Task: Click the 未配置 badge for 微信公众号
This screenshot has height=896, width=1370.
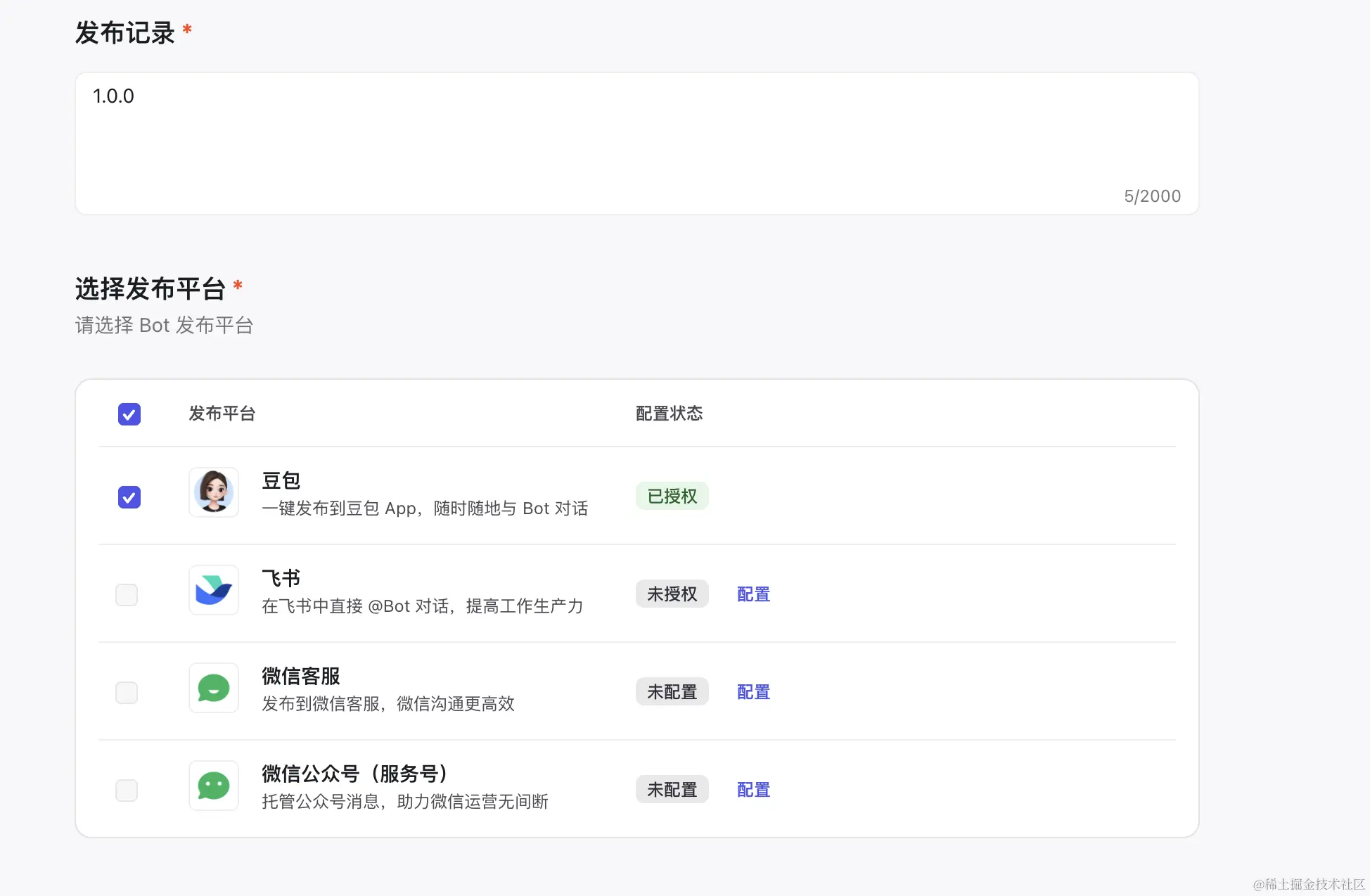Action: (x=671, y=789)
